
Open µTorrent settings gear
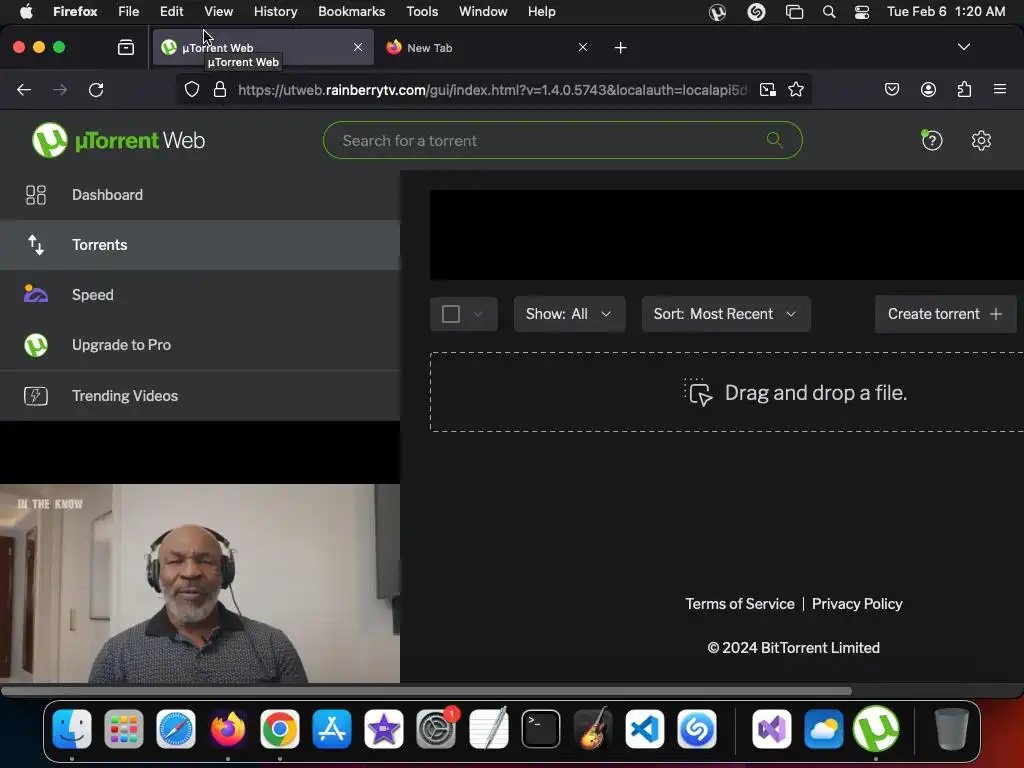tap(981, 140)
